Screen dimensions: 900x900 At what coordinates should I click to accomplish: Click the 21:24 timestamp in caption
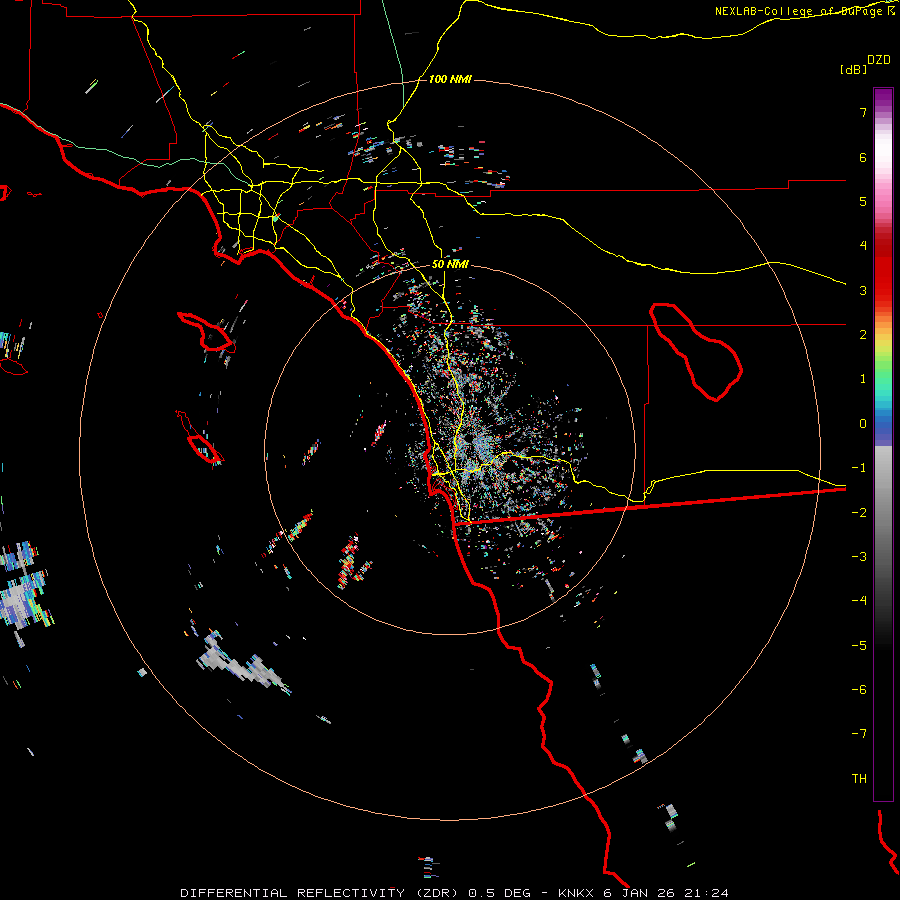click(707, 893)
